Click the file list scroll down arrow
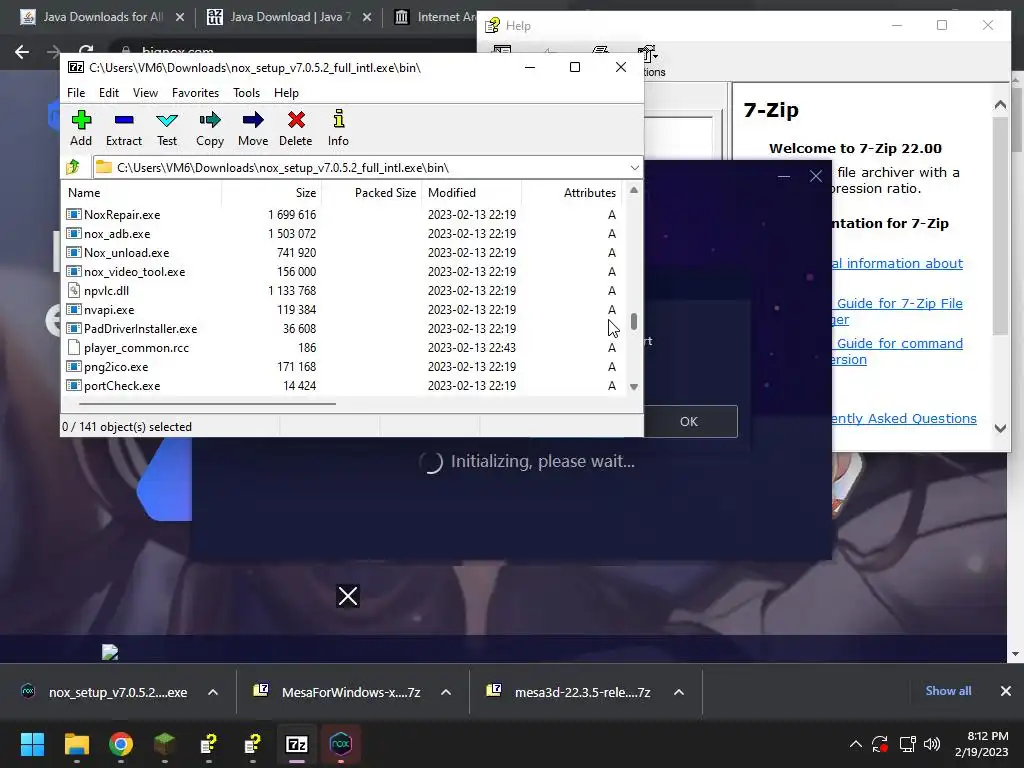Screen dimensions: 1024x768 tap(633, 387)
